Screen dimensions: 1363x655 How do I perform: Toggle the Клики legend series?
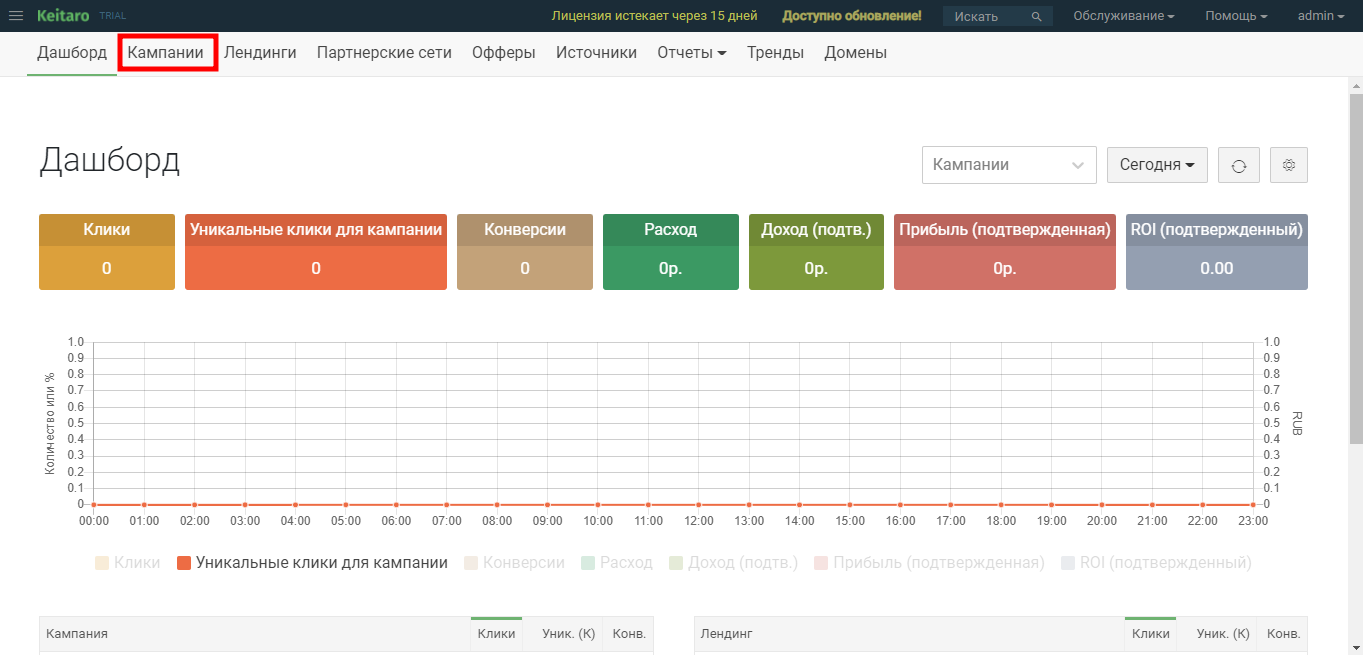(x=127, y=563)
